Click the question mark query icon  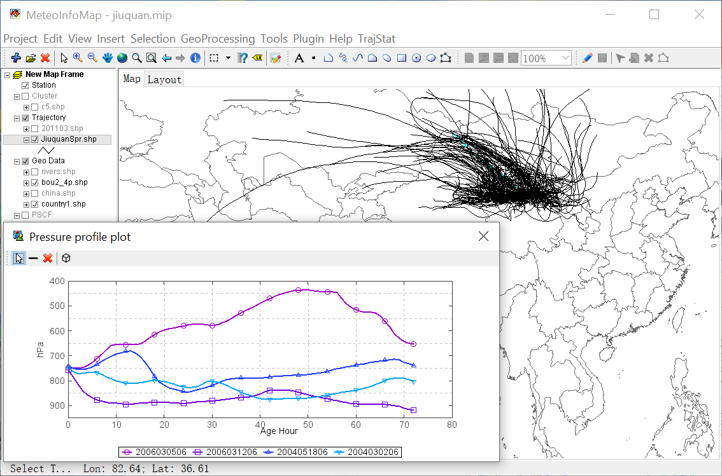pos(243,58)
